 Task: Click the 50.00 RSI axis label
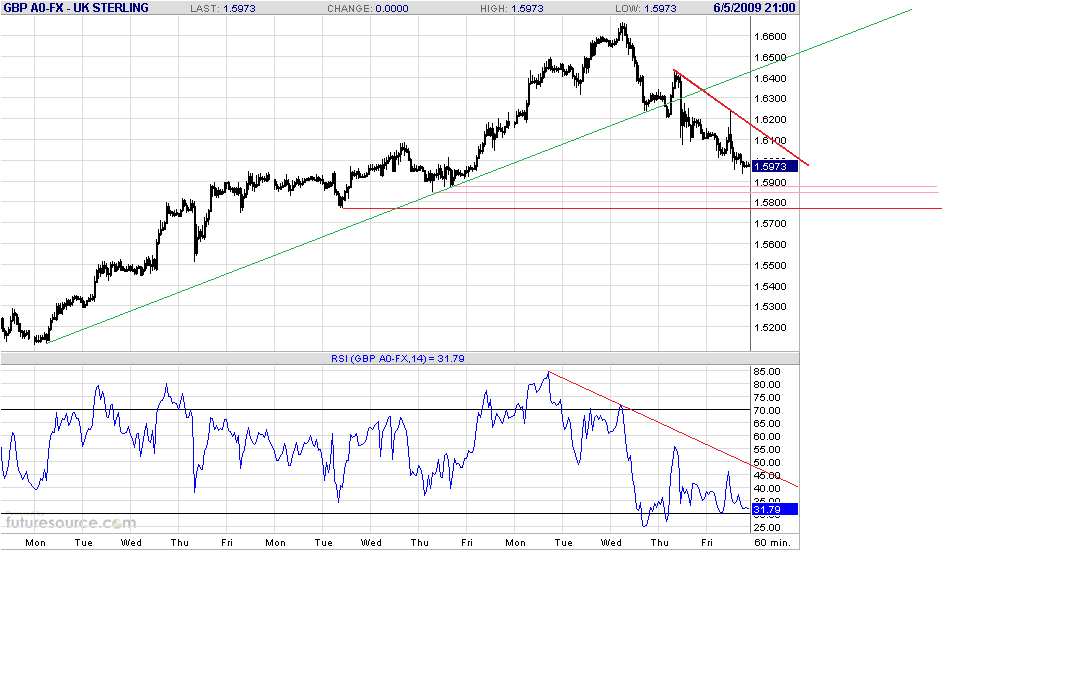point(767,462)
